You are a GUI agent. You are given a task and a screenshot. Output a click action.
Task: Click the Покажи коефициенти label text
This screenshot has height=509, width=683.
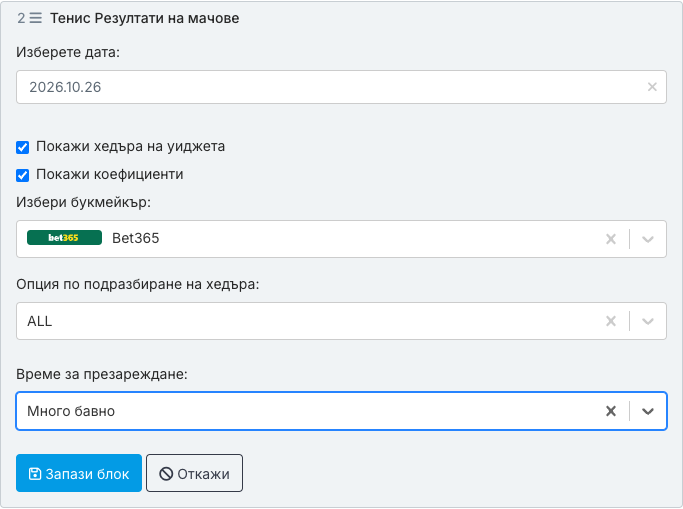pos(109,174)
